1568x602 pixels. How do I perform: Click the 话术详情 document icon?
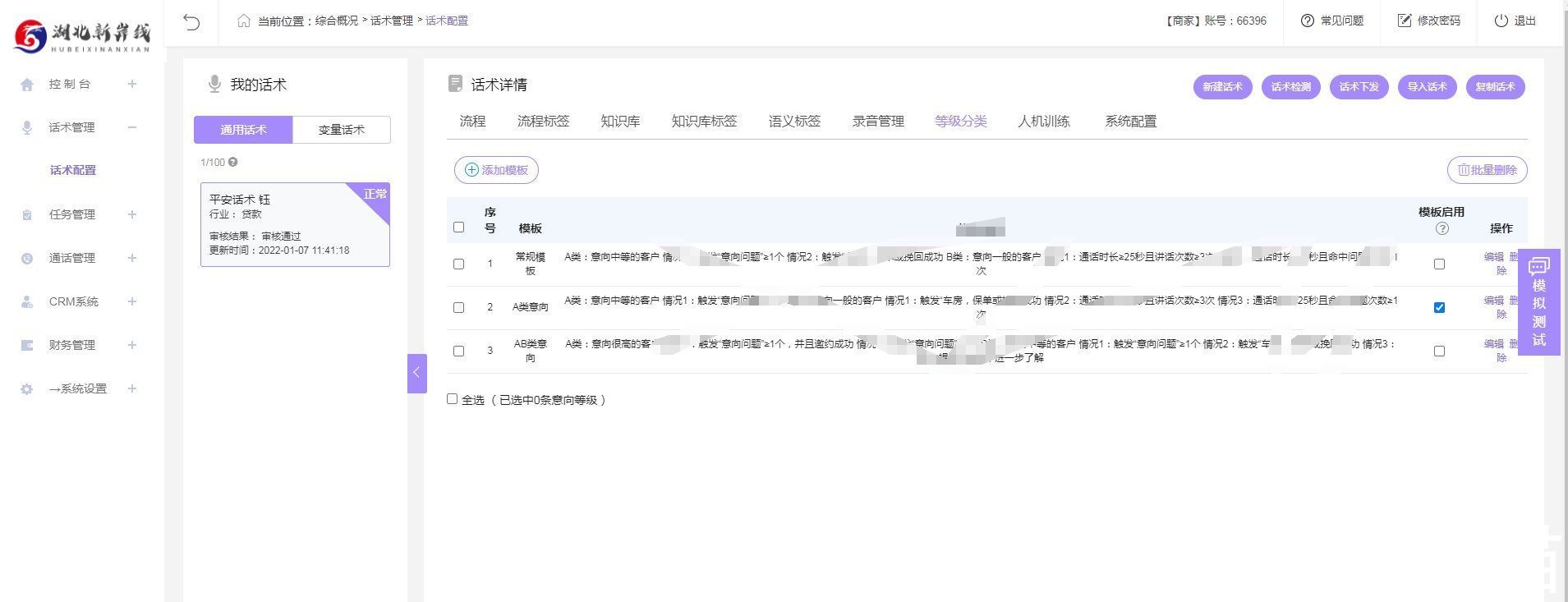coord(455,84)
